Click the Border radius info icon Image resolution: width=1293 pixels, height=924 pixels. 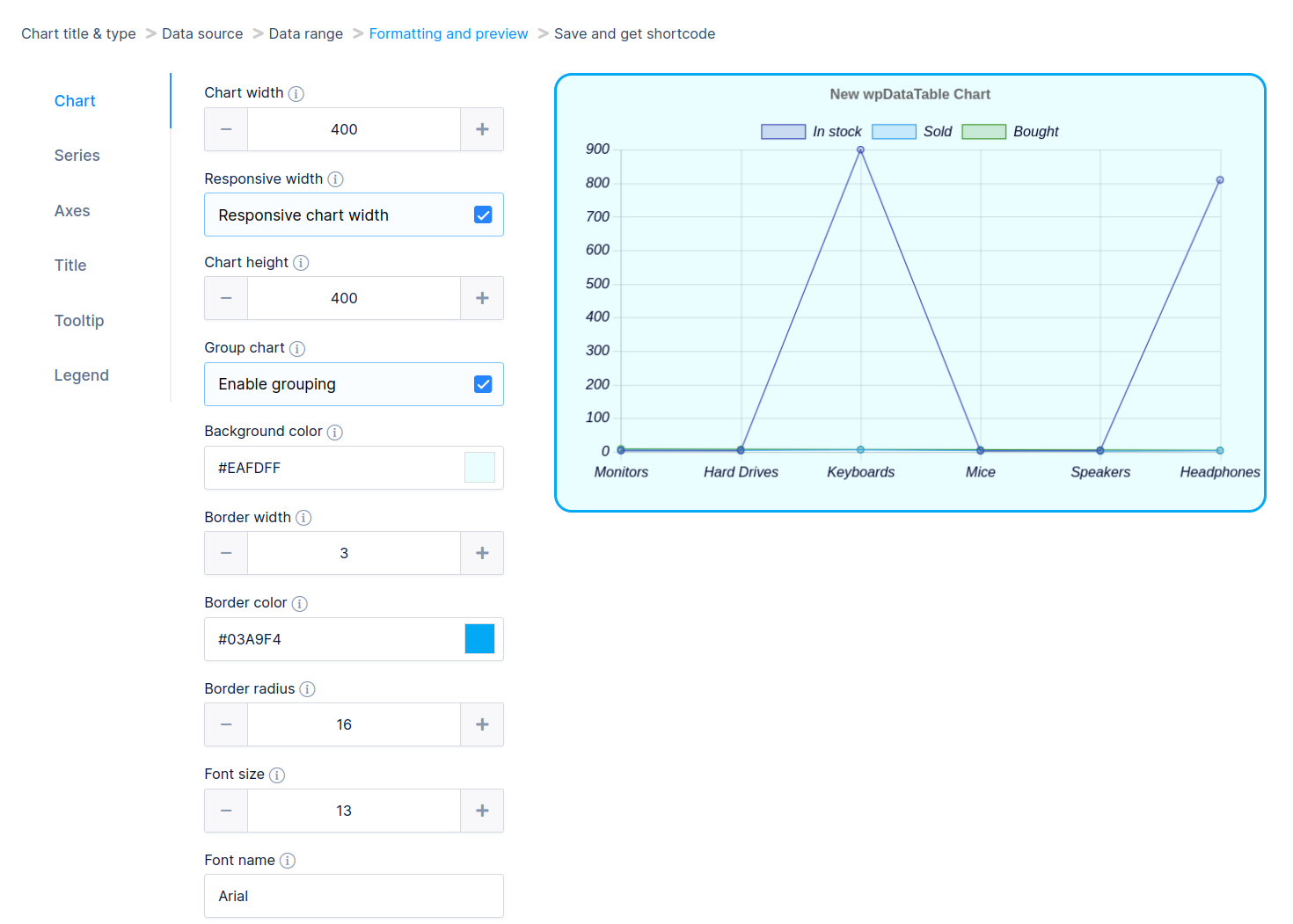pos(307,689)
